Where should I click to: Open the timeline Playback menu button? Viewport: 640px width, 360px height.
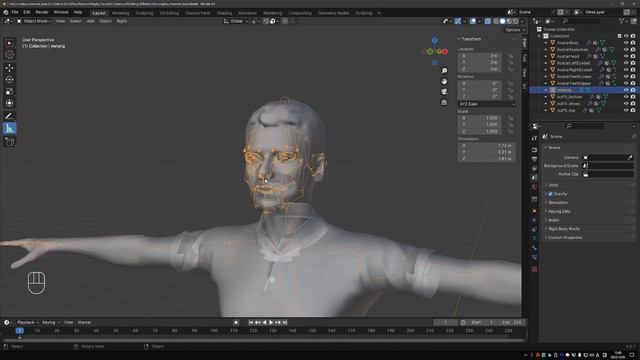[27, 322]
